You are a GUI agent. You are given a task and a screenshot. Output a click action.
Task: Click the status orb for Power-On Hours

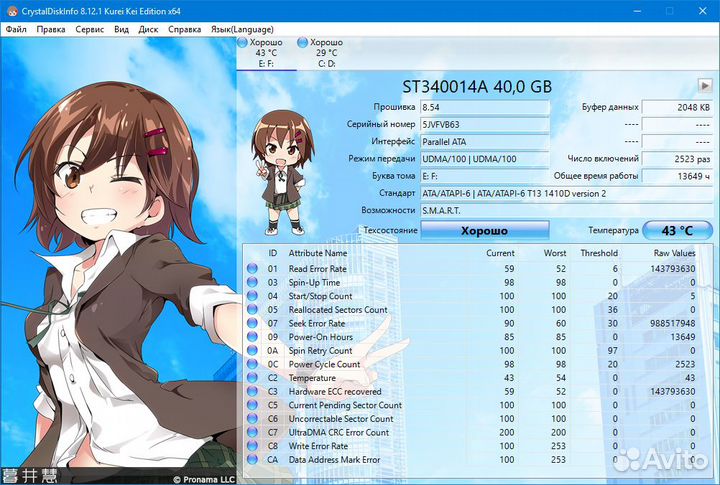[x=252, y=337]
